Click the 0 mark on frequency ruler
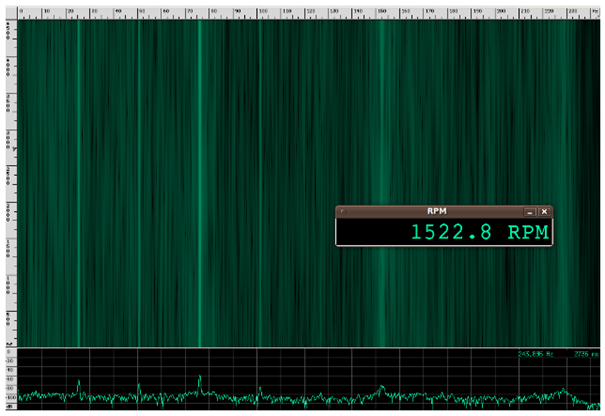605x416 pixels. click(20, 12)
